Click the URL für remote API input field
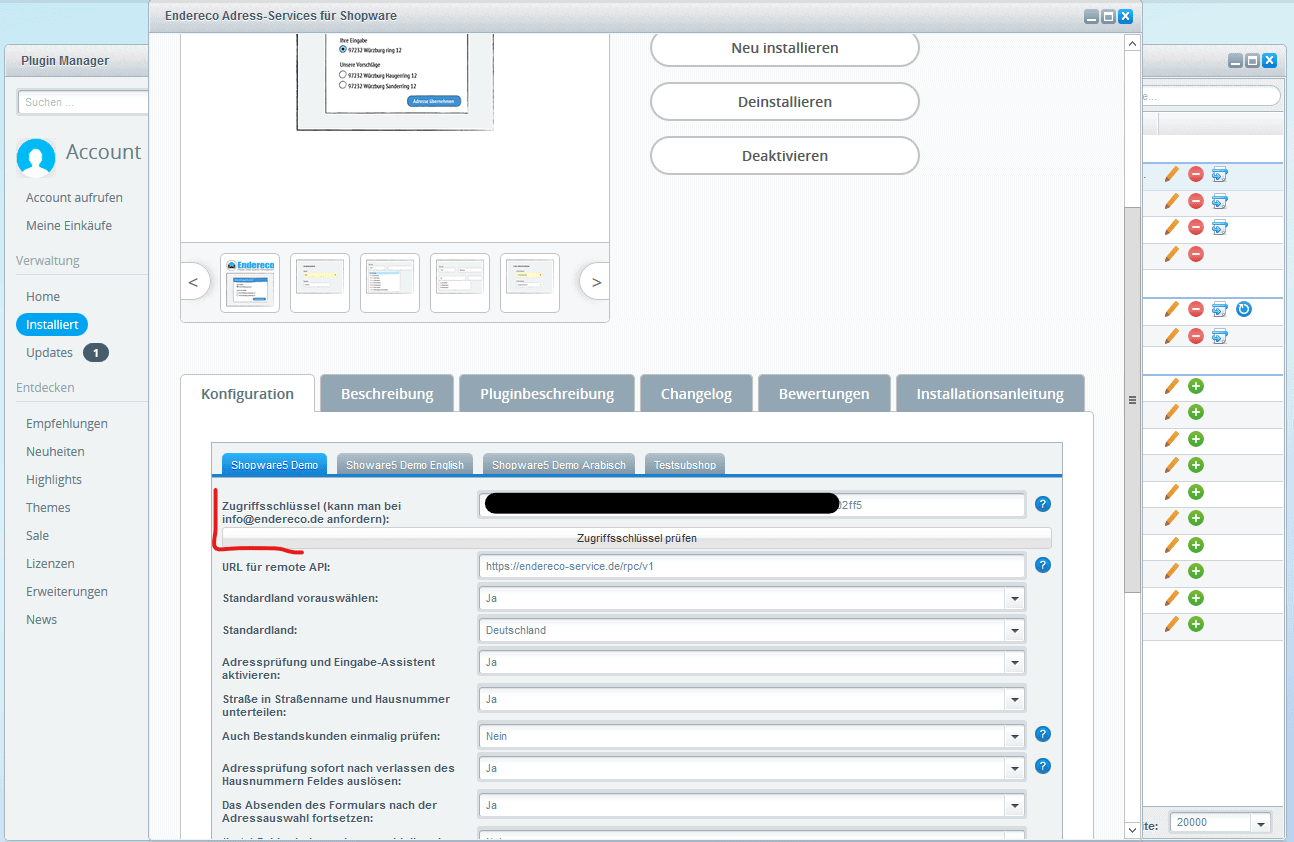The image size is (1294, 842). click(752, 566)
